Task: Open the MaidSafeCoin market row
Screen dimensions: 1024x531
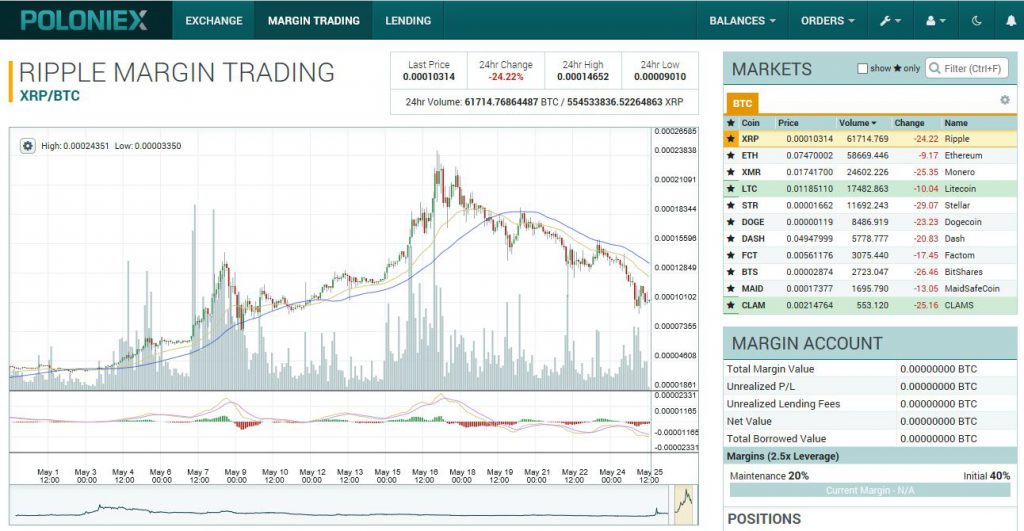Action: [870, 289]
